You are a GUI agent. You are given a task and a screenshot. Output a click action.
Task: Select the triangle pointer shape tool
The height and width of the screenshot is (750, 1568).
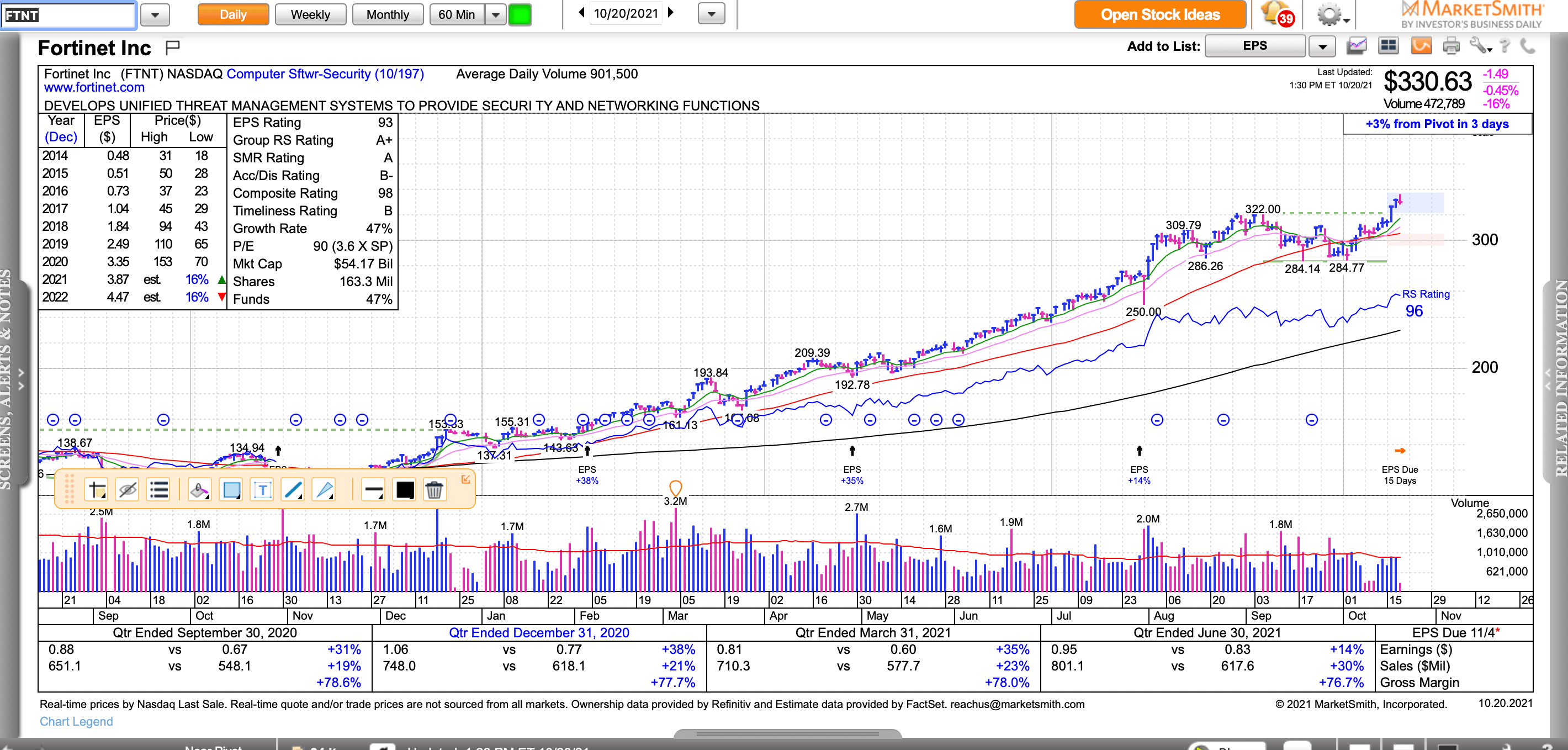pyautogui.click(x=324, y=489)
